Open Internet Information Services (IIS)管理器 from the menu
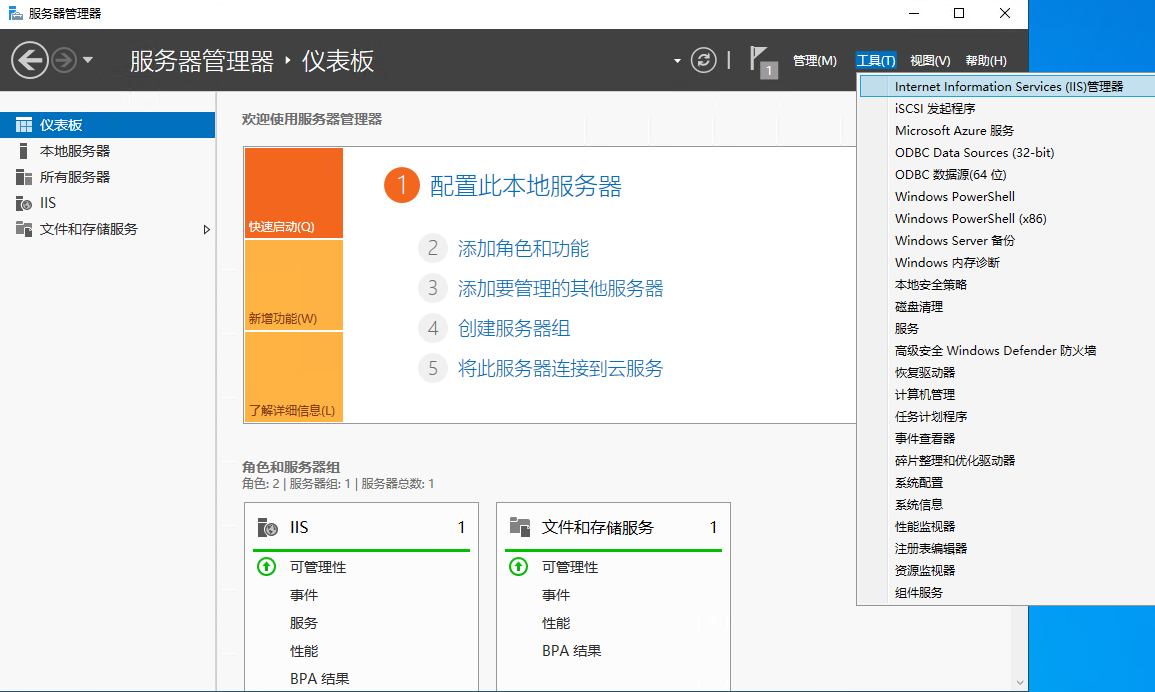The width and height of the screenshot is (1155, 692). 1008,87
